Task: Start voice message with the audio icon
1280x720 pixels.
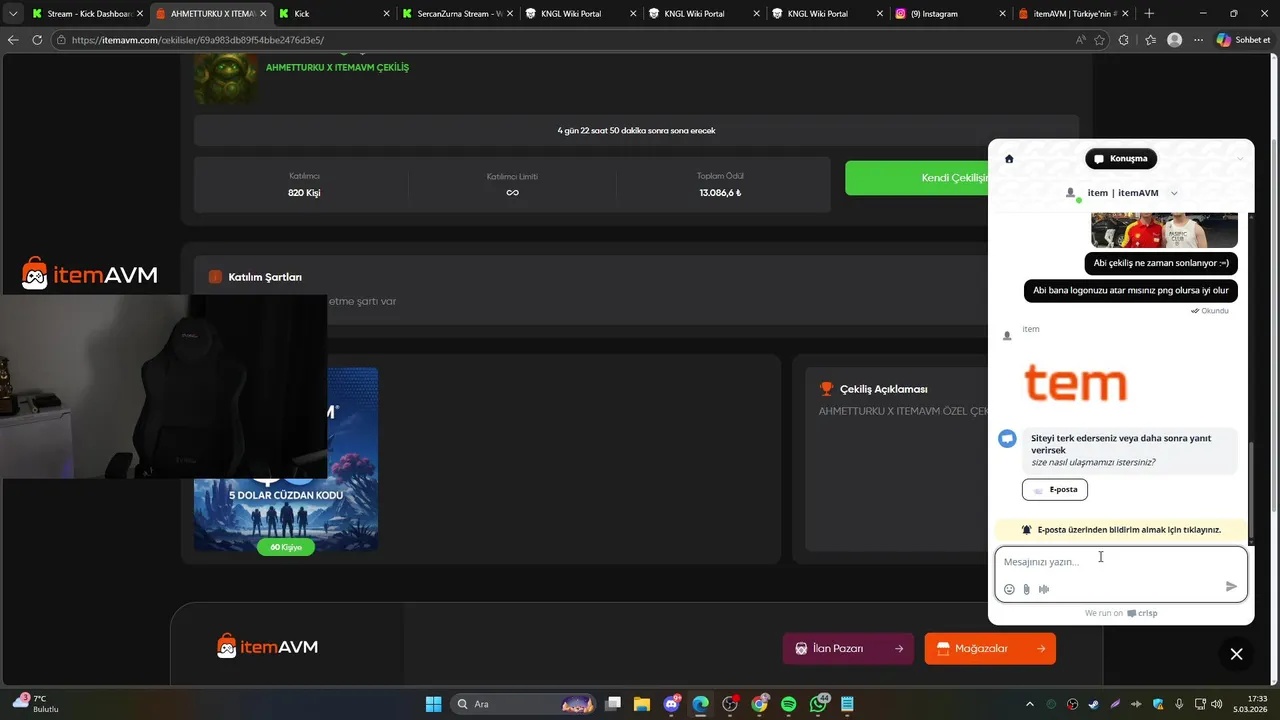Action: click(1044, 589)
